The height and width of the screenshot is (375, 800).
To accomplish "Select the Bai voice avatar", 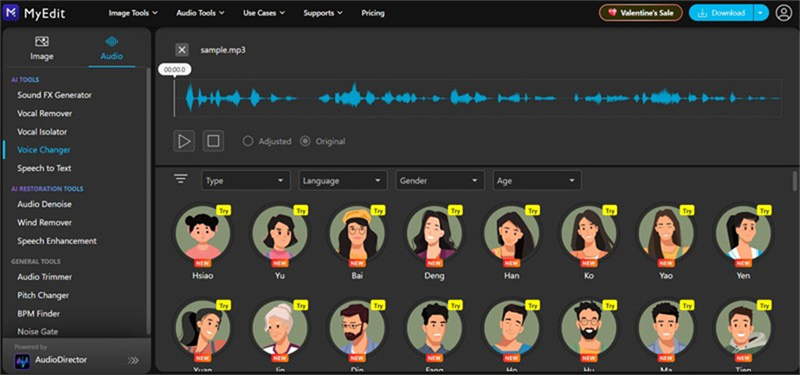I will pyautogui.click(x=357, y=233).
